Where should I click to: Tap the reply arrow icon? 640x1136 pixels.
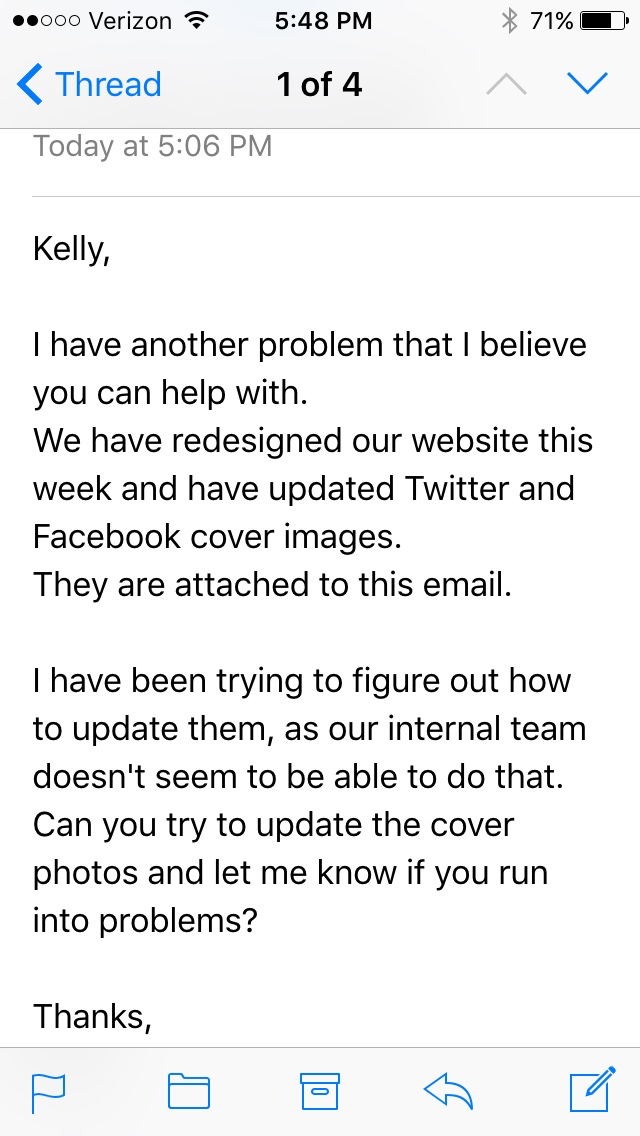pyautogui.click(x=449, y=1091)
